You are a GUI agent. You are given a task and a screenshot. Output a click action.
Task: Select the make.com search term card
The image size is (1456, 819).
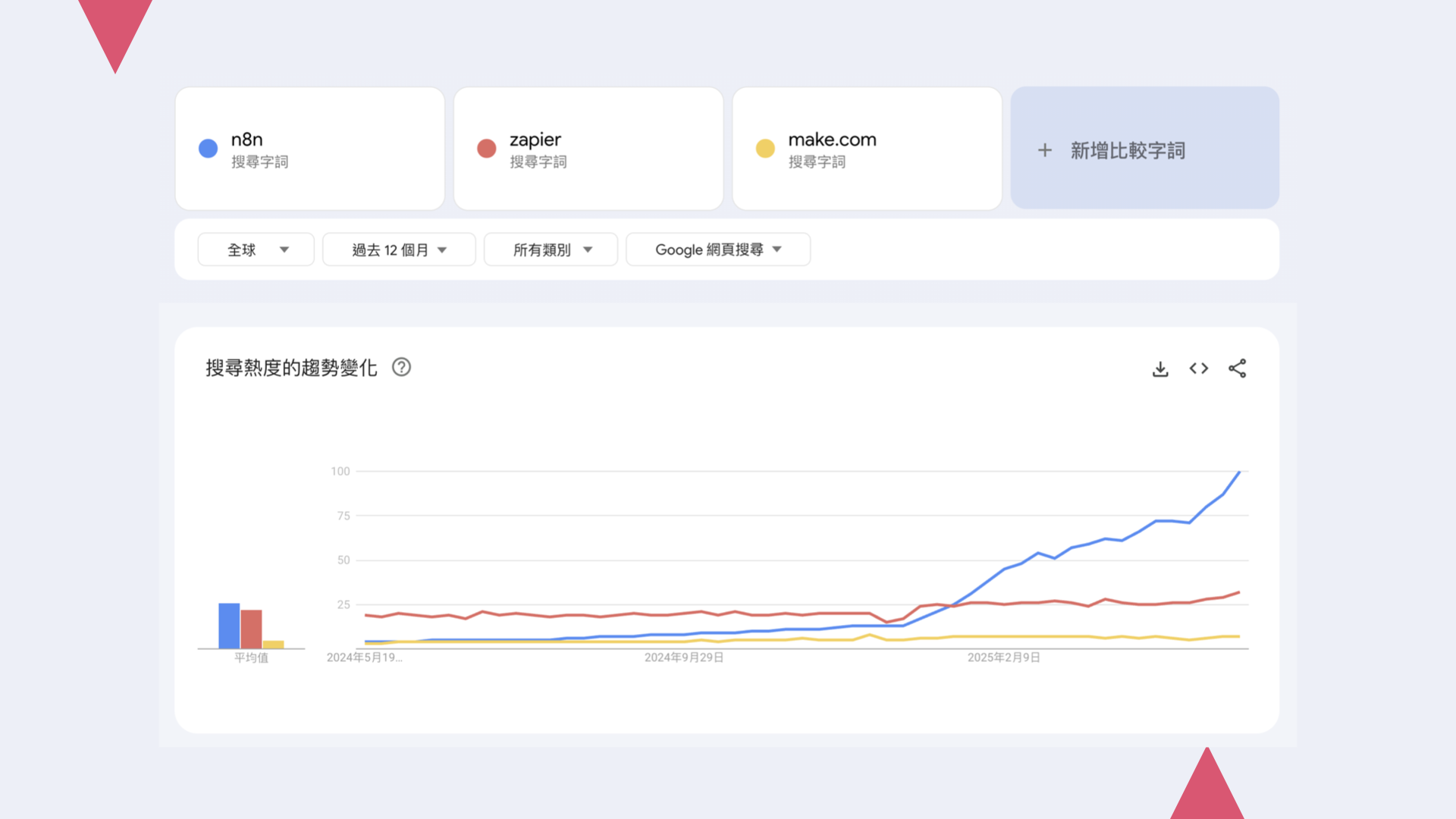coord(868,149)
